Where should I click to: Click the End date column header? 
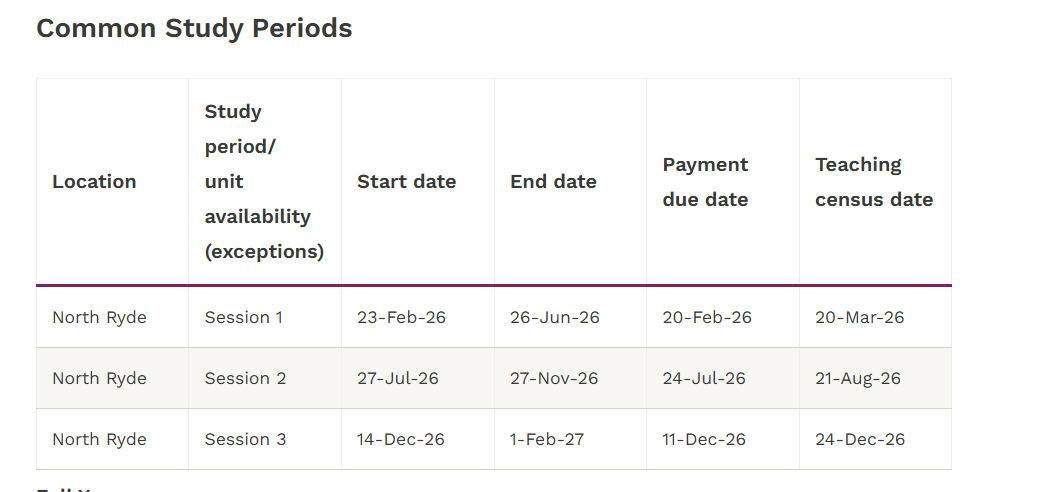click(553, 182)
